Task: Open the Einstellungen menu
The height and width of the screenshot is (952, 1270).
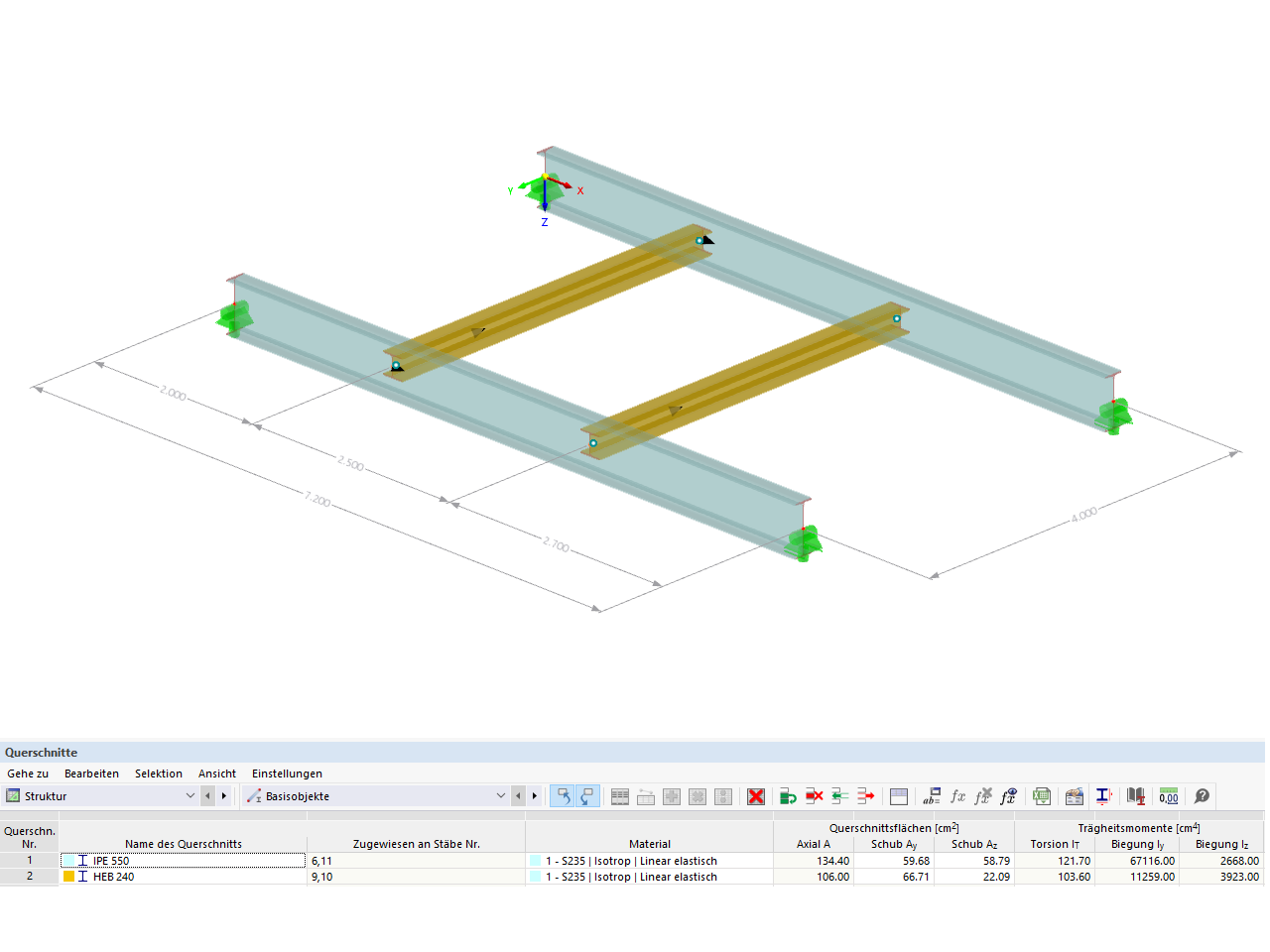Action: pos(286,773)
